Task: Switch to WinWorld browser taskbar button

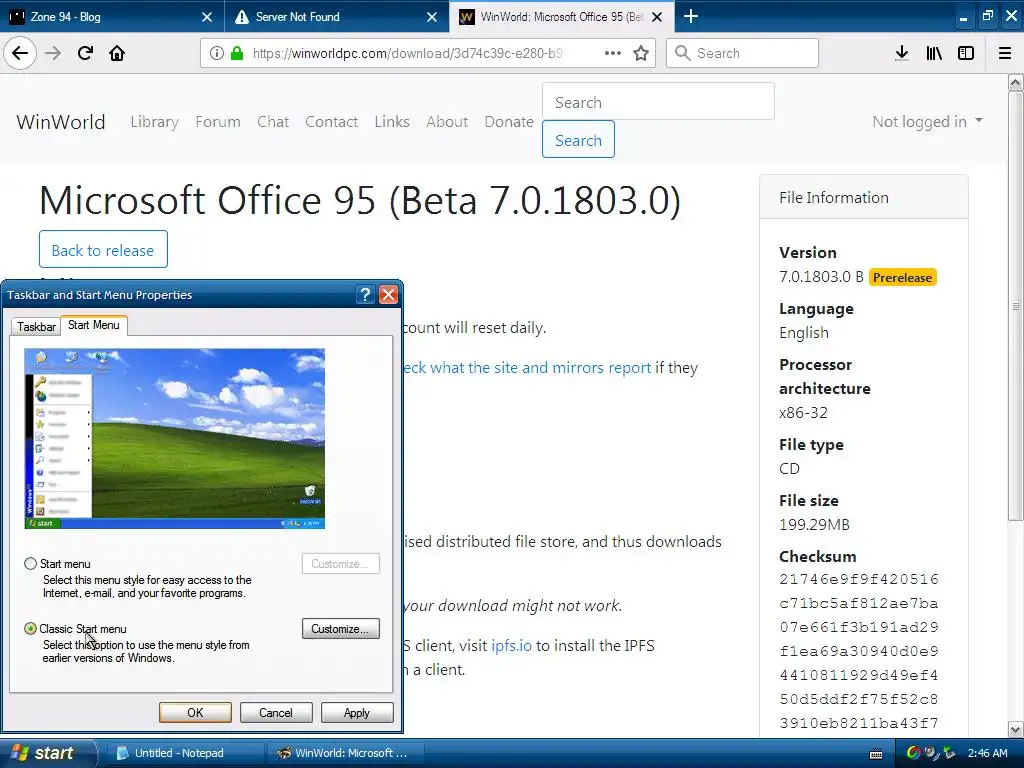Action: tap(345, 753)
